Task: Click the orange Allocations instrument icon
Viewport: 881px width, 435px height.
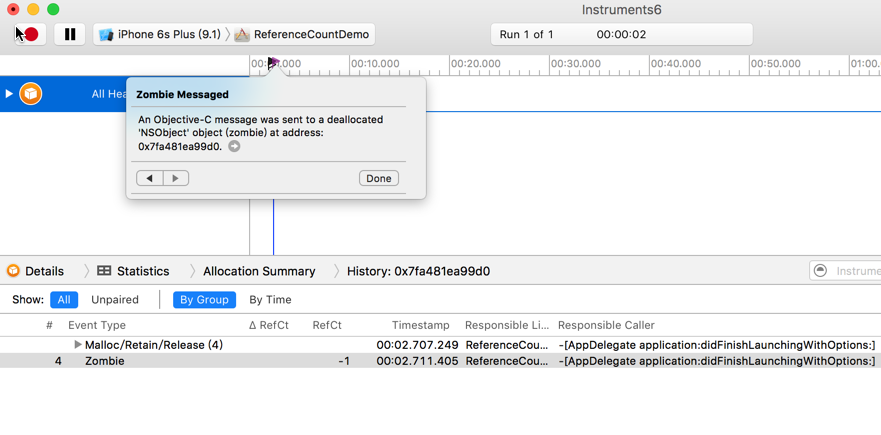Action: [x=31, y=94]
